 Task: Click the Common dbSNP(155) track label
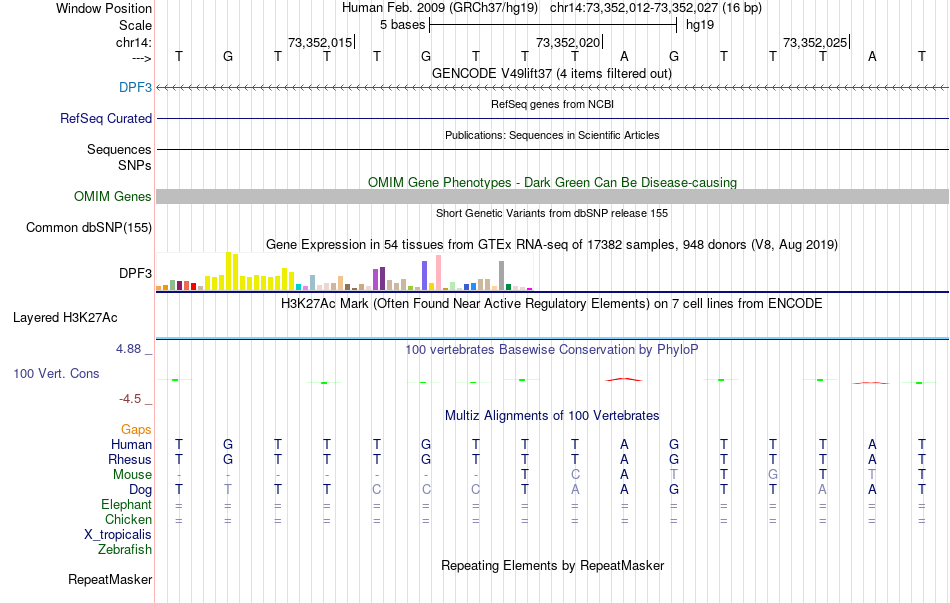tap(88, 227)
